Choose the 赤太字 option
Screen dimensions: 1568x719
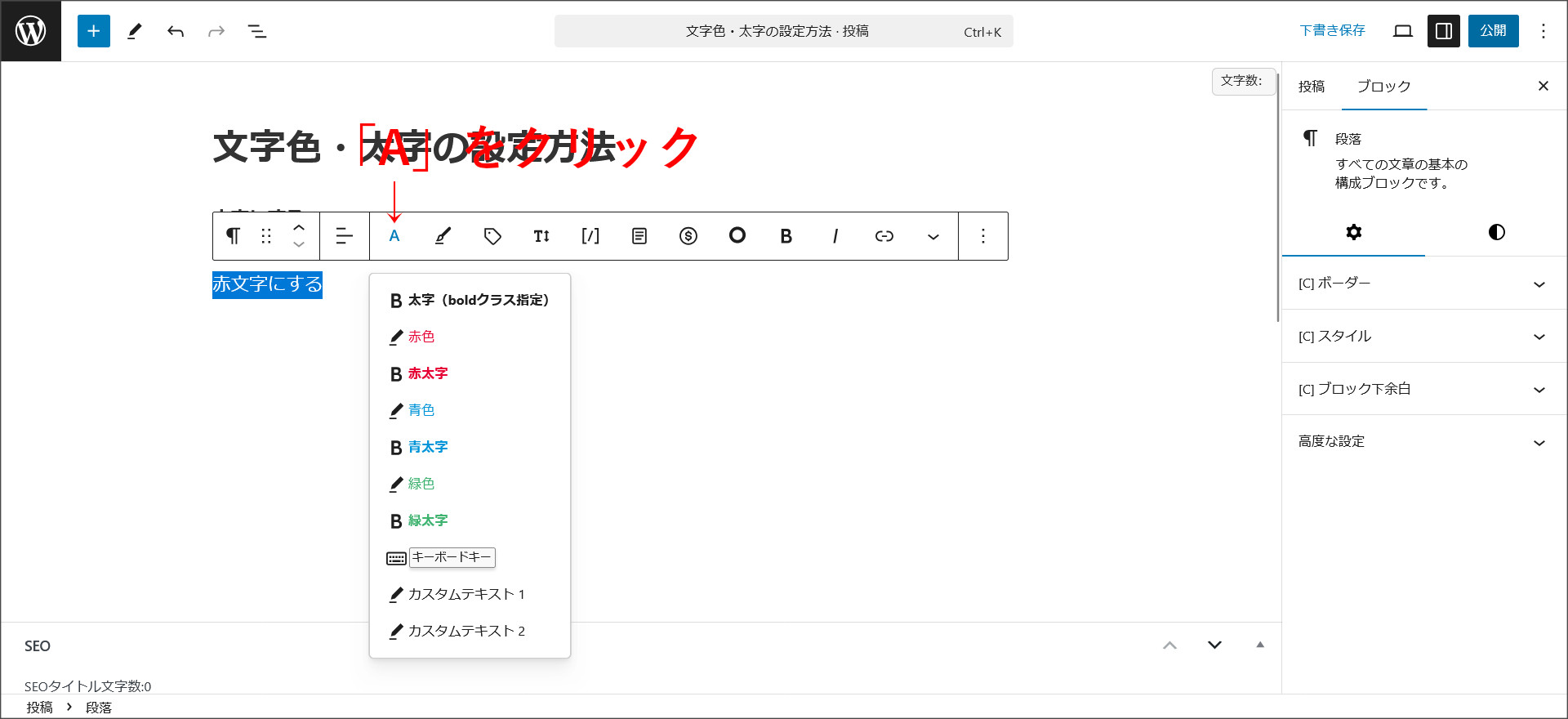470,373
